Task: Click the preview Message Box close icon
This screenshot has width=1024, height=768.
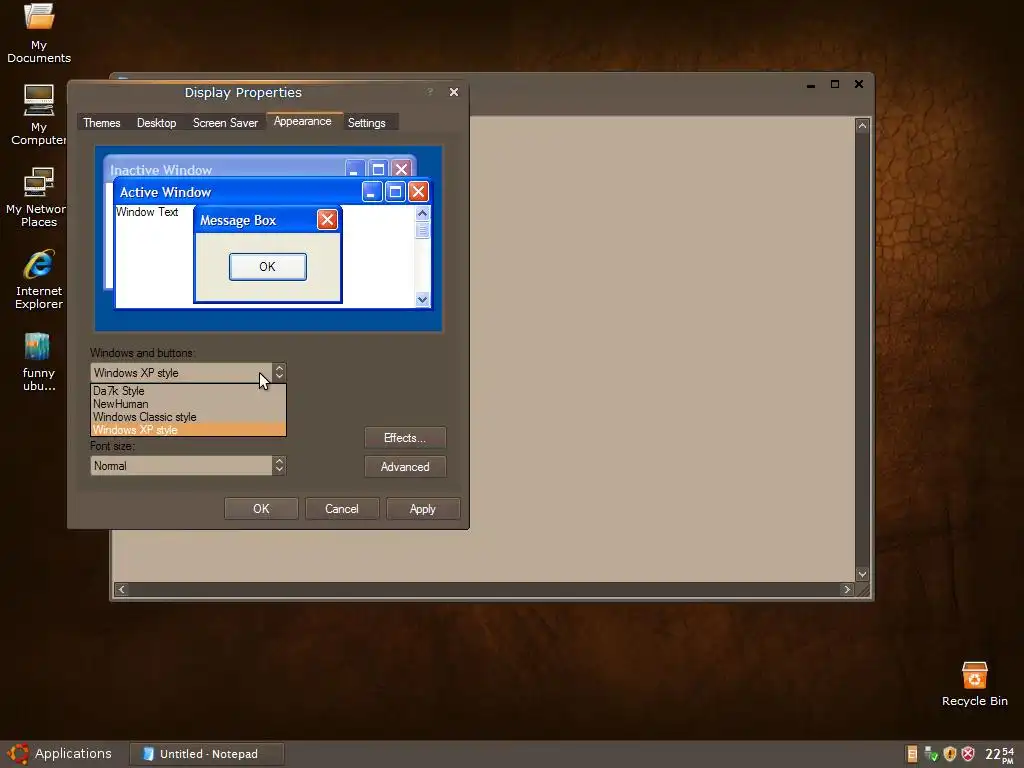Action: [327, 219]
